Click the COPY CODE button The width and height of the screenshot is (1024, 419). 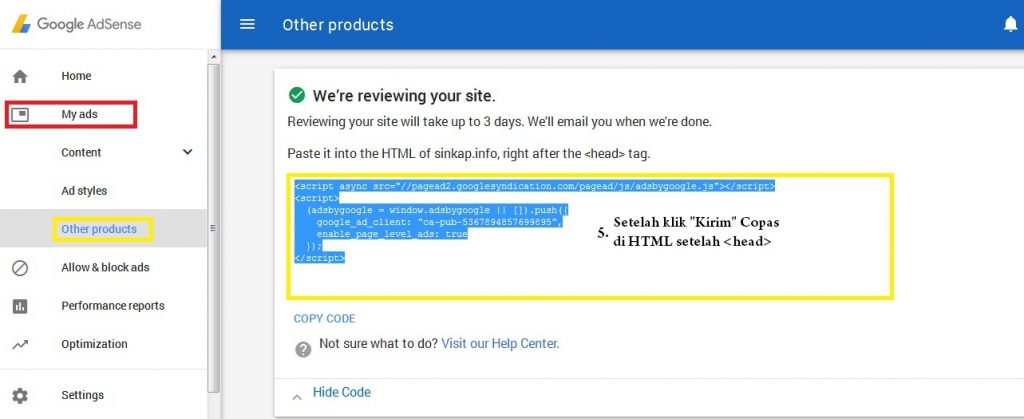coord(324,319)
